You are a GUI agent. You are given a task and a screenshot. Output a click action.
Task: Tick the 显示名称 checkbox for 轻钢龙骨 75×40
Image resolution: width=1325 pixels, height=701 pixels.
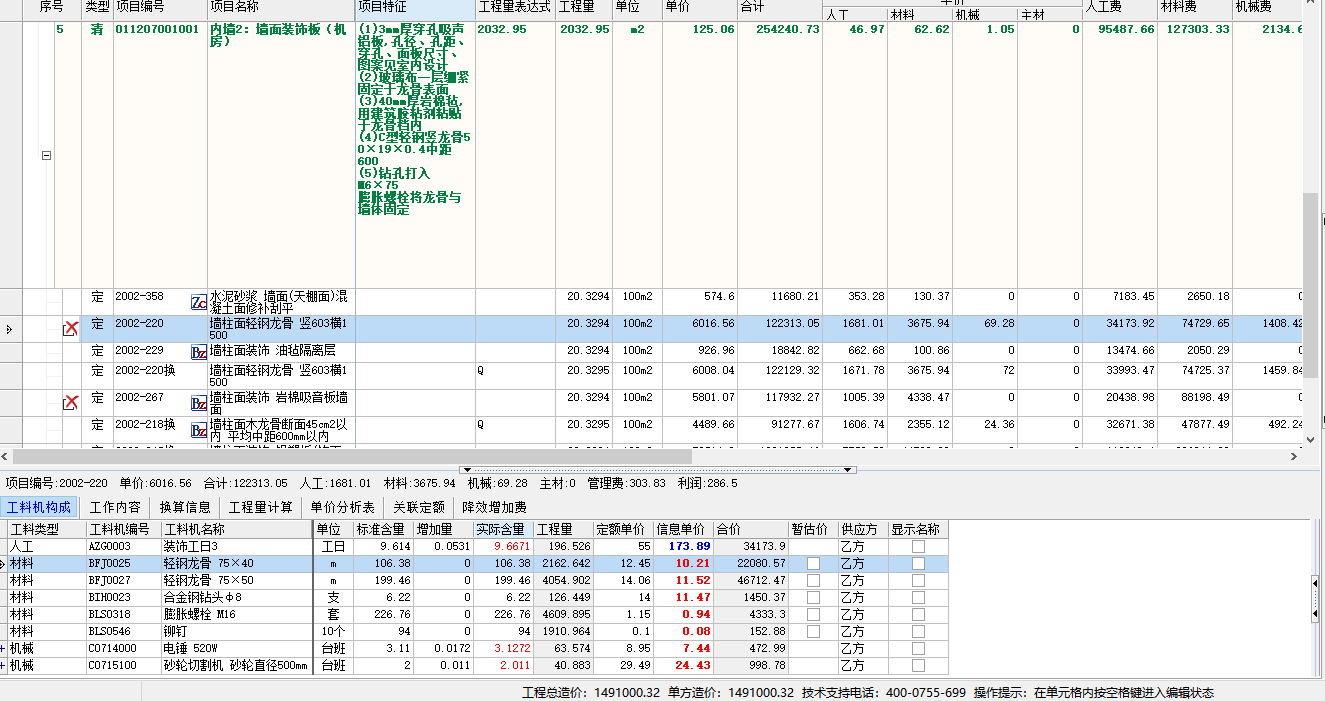(918, 564)
